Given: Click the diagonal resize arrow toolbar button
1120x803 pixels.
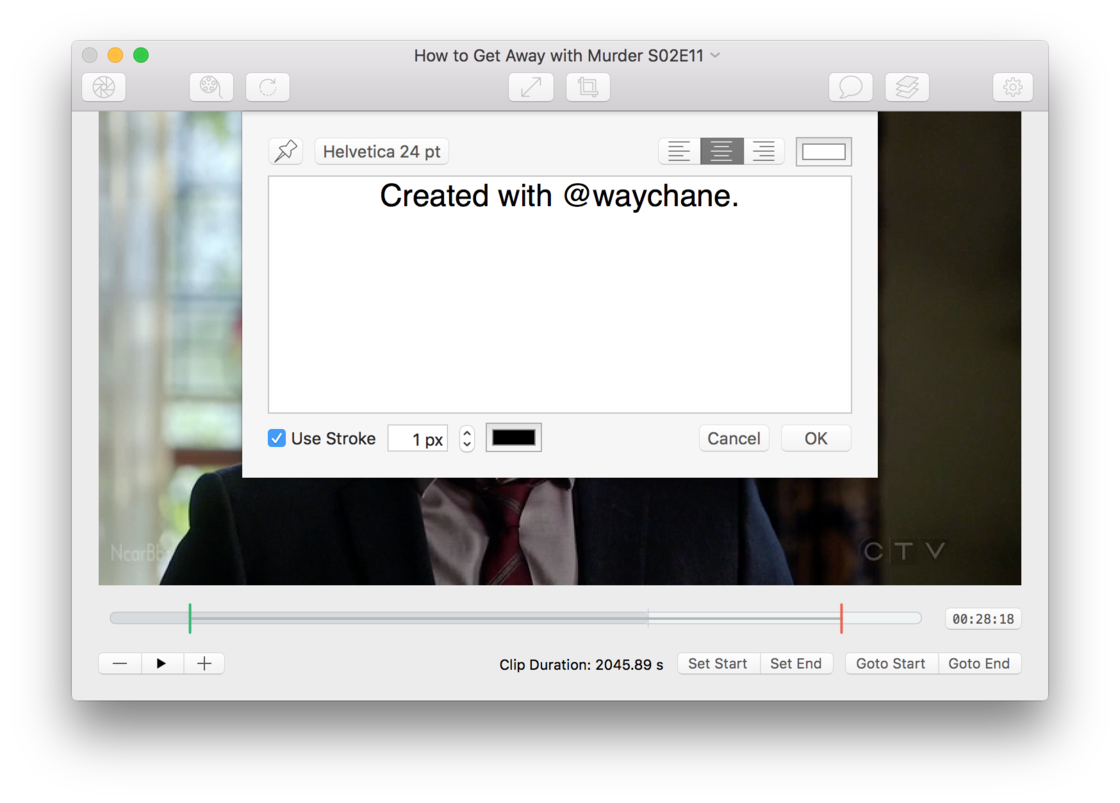Looking at the screenshot, I should (531, 87).
